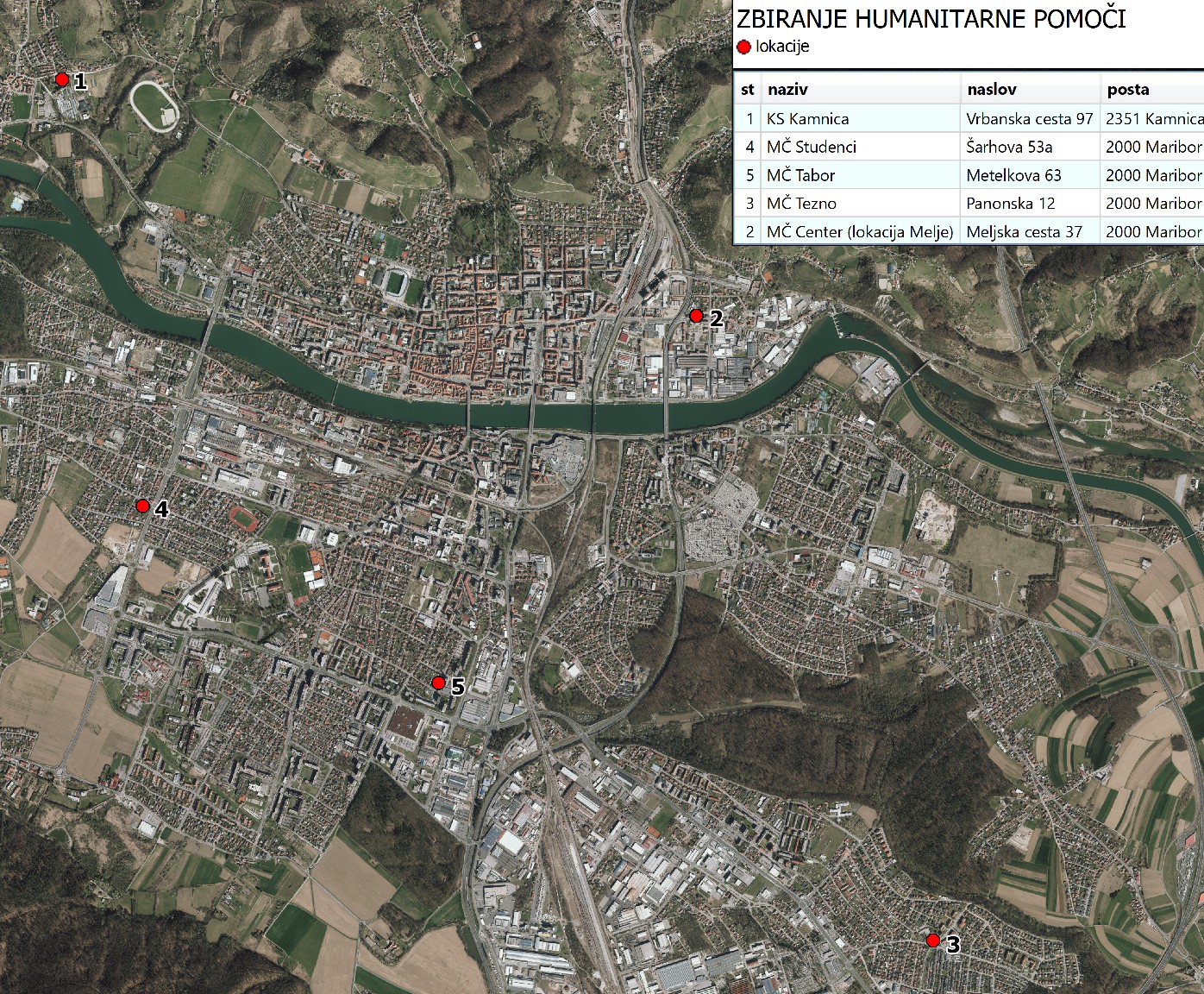
Task: Click the st number cell of MČ Tezno row
Action: pos(748,204)
